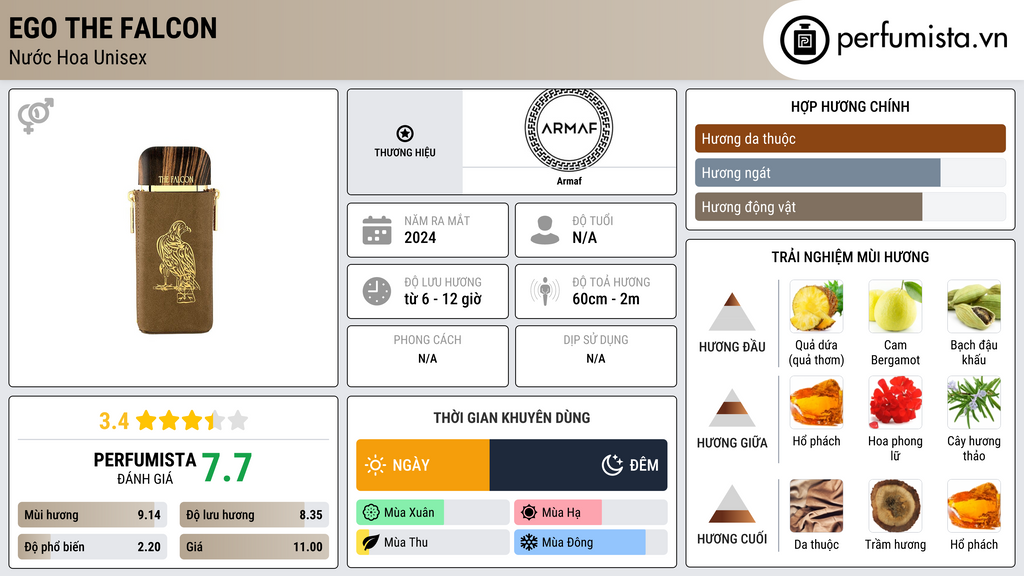Select the Đêm nighttime segment
This screenshot has width=1024, height=576.
coord(578,465)
